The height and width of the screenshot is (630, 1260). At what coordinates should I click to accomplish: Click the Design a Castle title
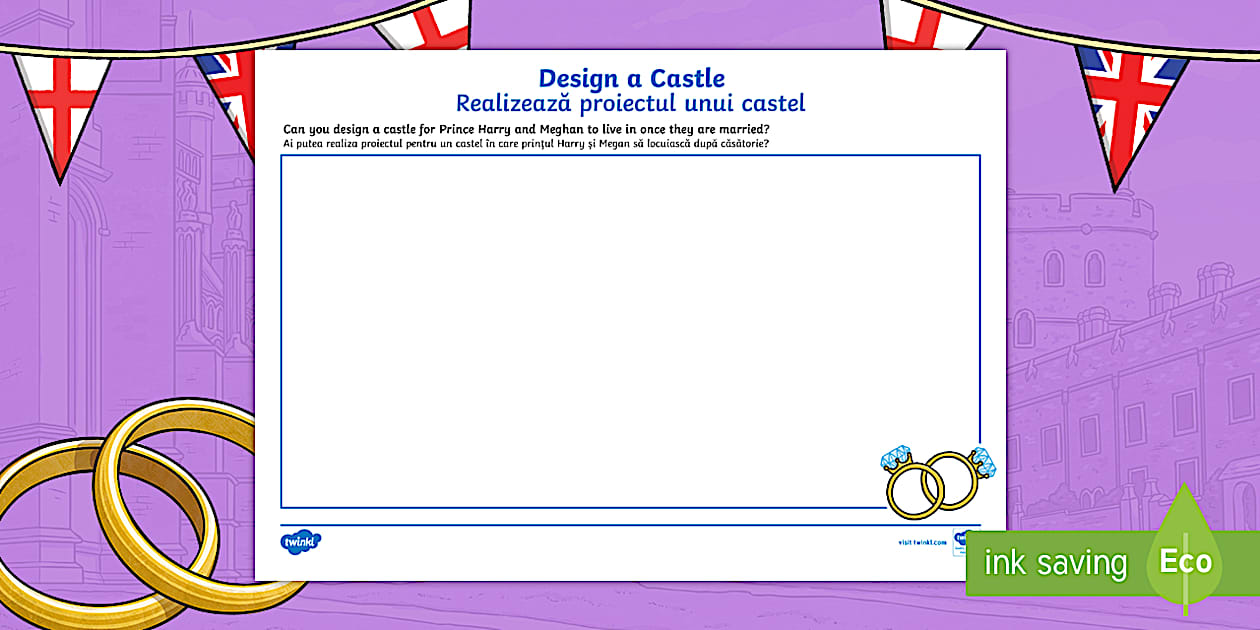[631, 78]
